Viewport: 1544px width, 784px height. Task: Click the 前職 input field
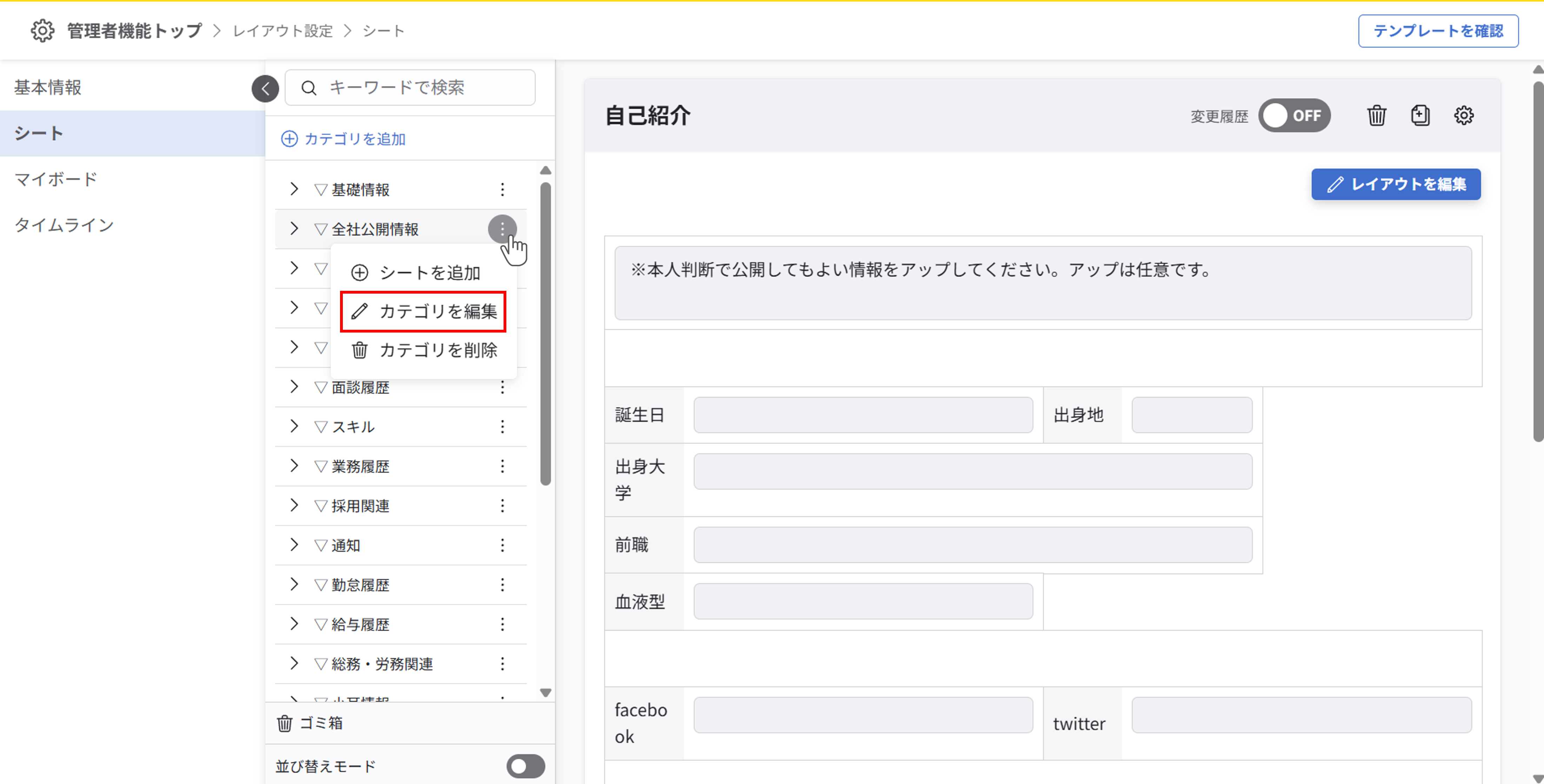click(x=973, y=545)
